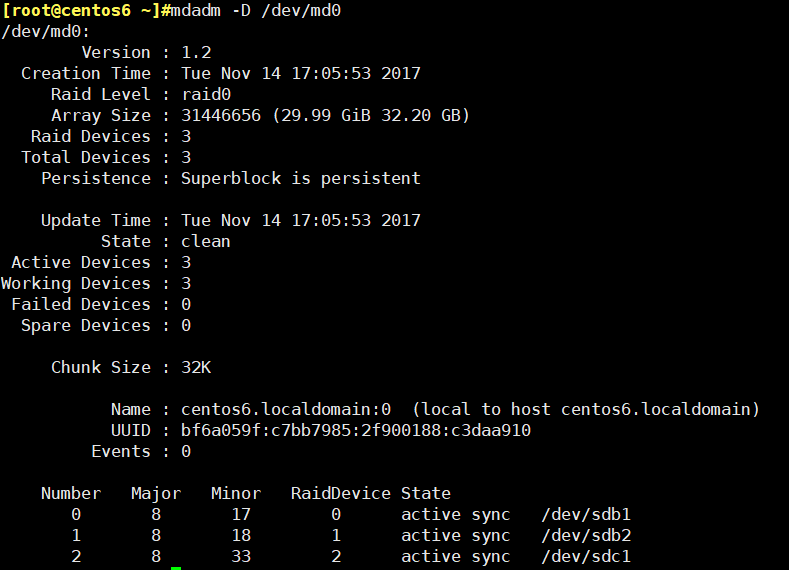The width and height of the screenshot is (789, 570).
Task: Click the Minor number 33
Action: [x=241, y=556]
